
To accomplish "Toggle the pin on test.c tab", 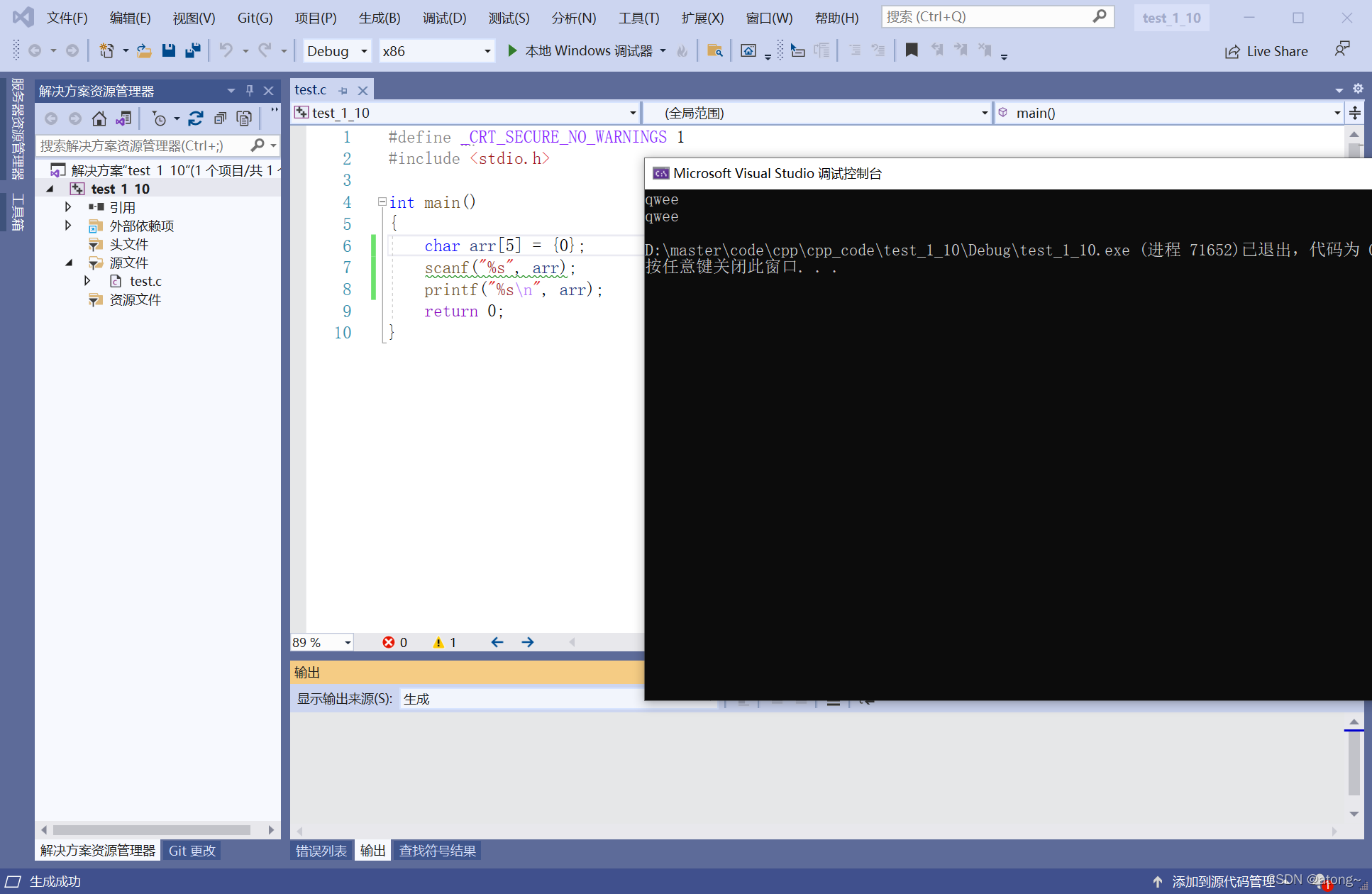I will 343,91.
